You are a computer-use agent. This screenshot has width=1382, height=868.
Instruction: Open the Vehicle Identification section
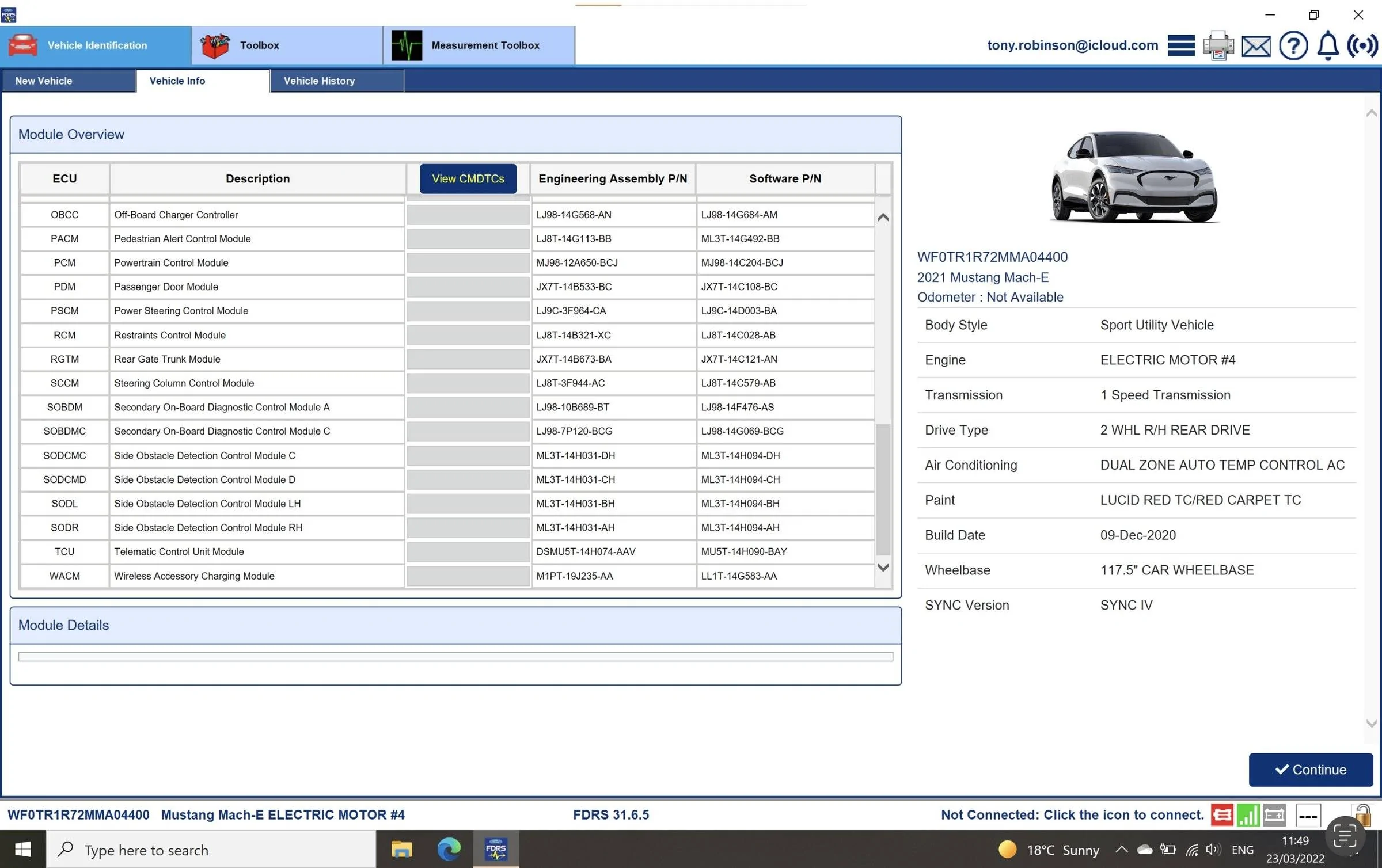[x=96, y=45]
